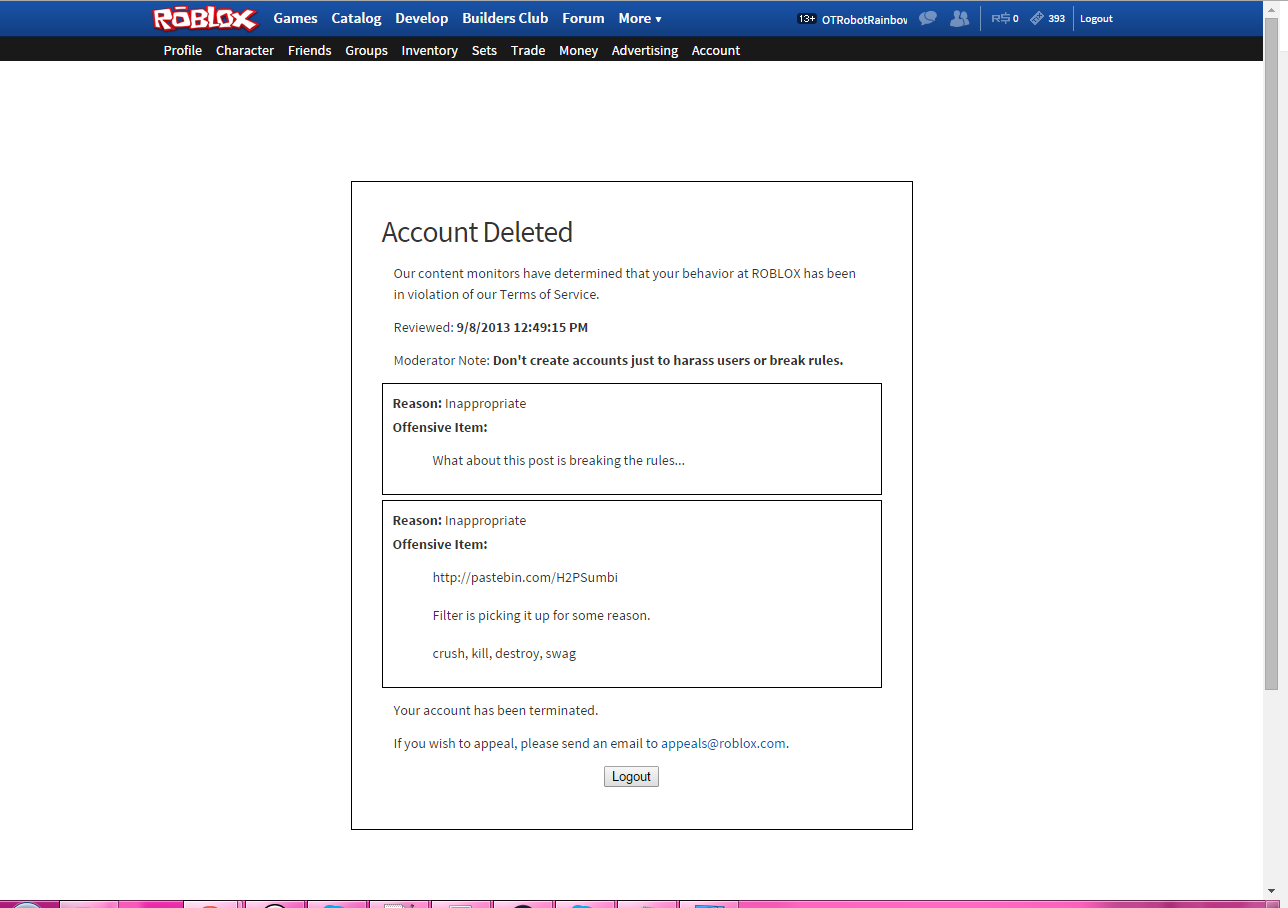
Task: Click "crush, kill, destroy, swag" text
Action: 504,653
